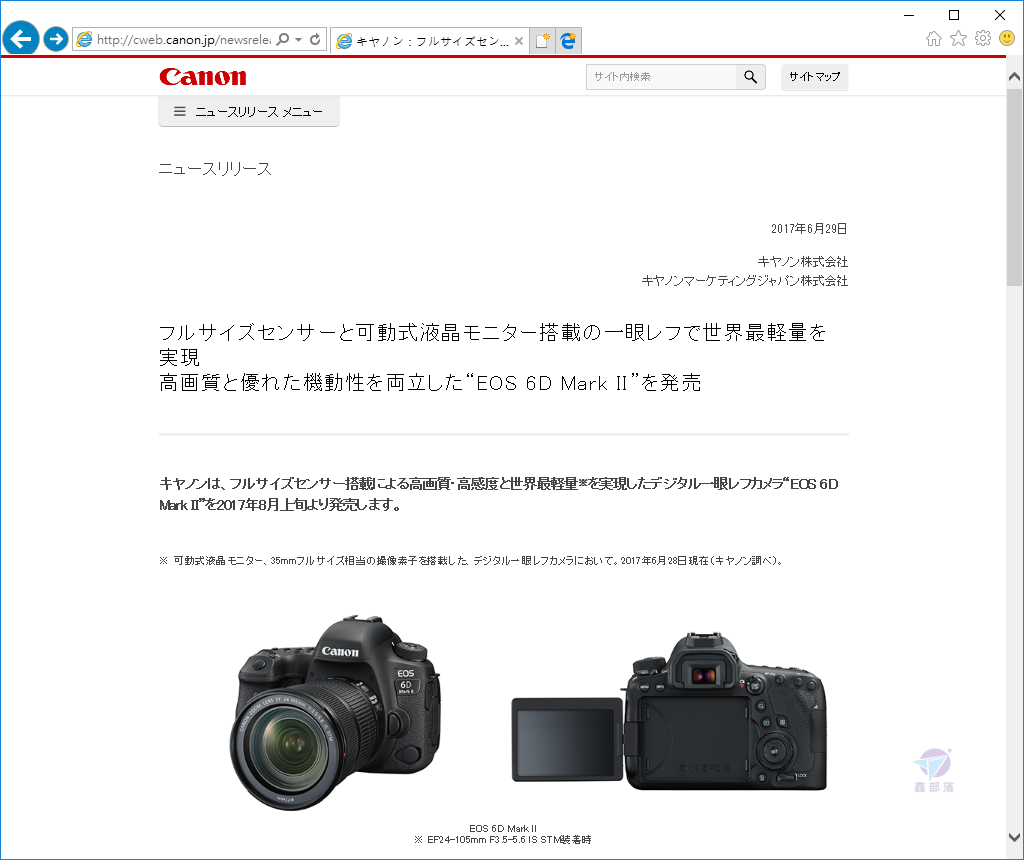Open Favorites with the star icon
The width and height of the screenshot is (1024, 860).
tap(958, 39)
